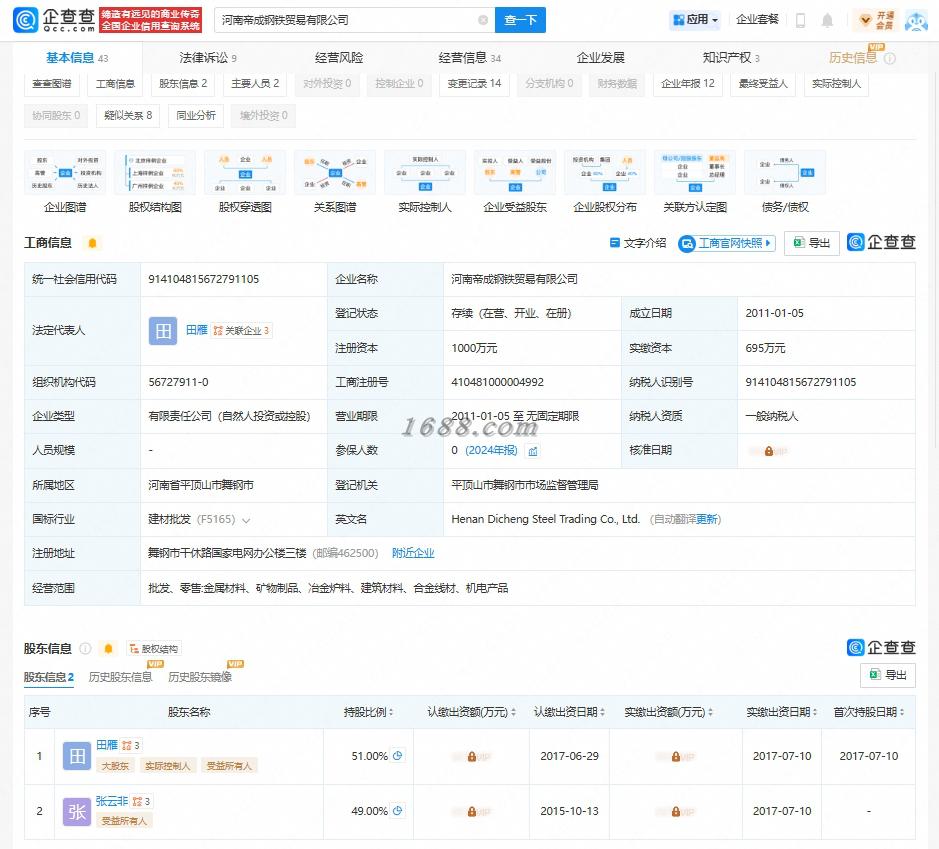Click locked 实缴出资额 in 张云非 row
939x849 pixels.
pos(675,812)
